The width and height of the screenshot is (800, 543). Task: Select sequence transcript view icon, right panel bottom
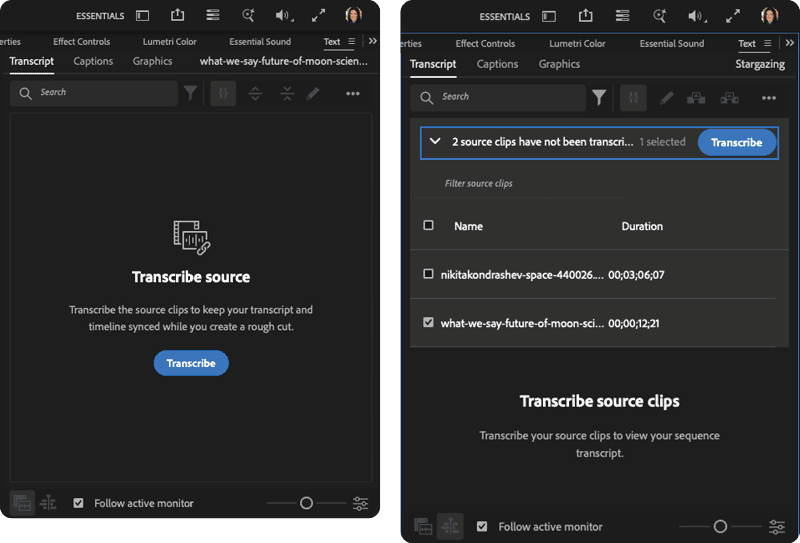[451, 526]
